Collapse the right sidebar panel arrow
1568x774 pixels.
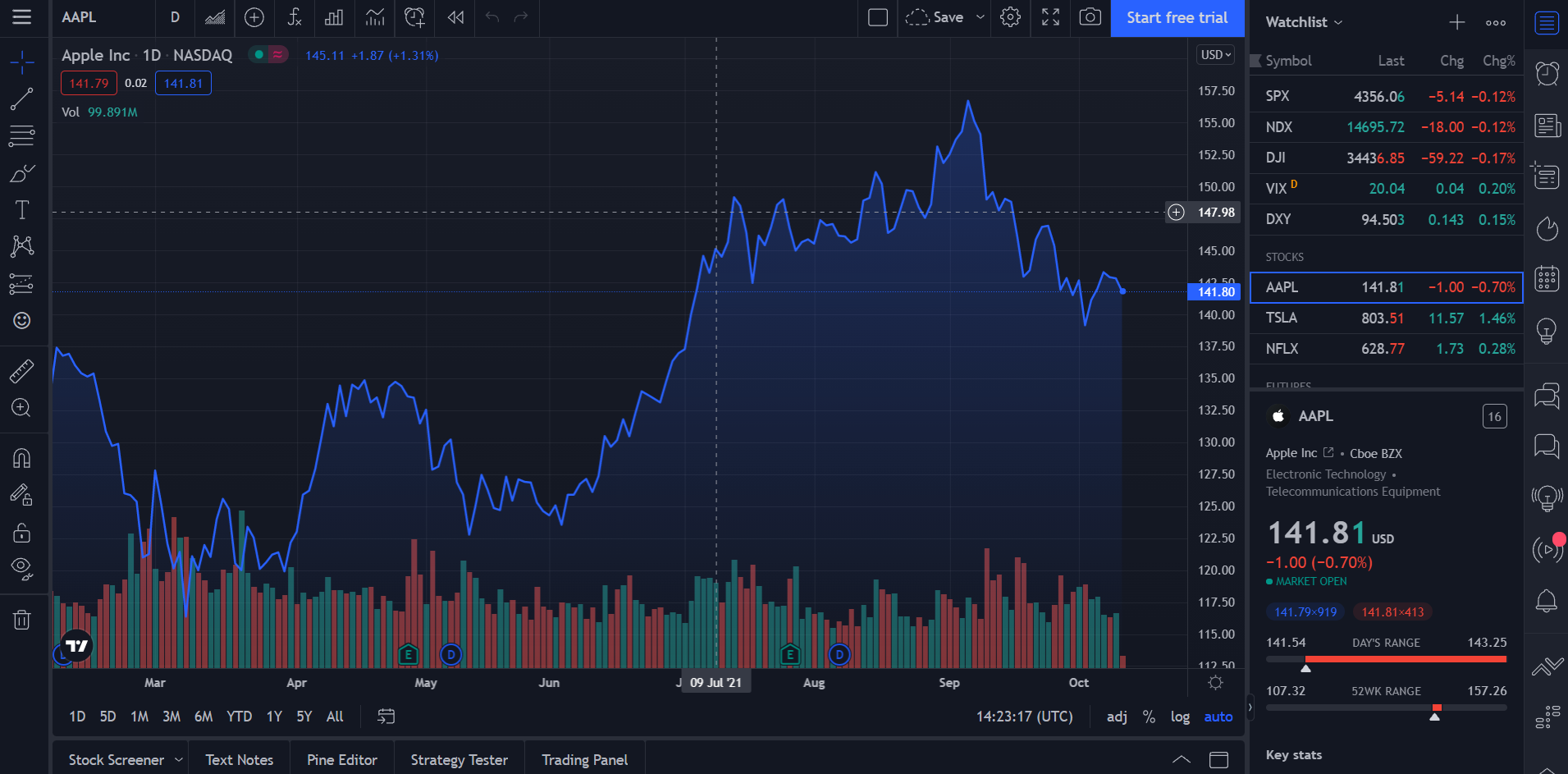coord(1250,707)
